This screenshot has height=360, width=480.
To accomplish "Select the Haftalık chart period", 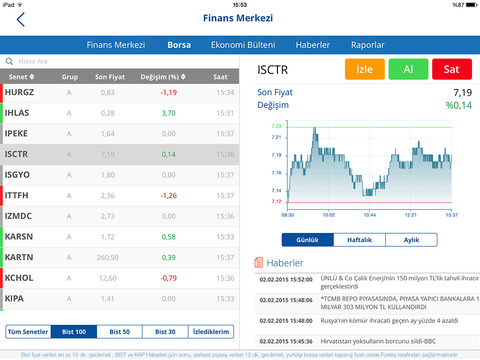I will tap(359, 240).
